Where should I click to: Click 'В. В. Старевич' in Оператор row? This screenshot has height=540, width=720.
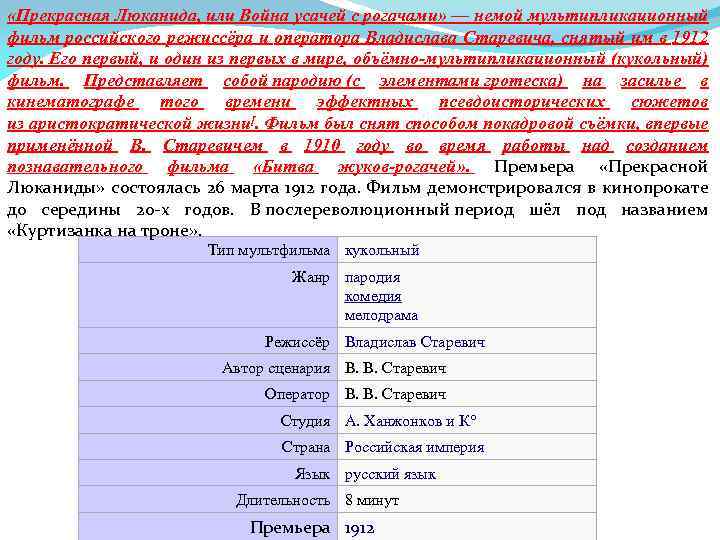pyautogui.click(x=395, y=394)
